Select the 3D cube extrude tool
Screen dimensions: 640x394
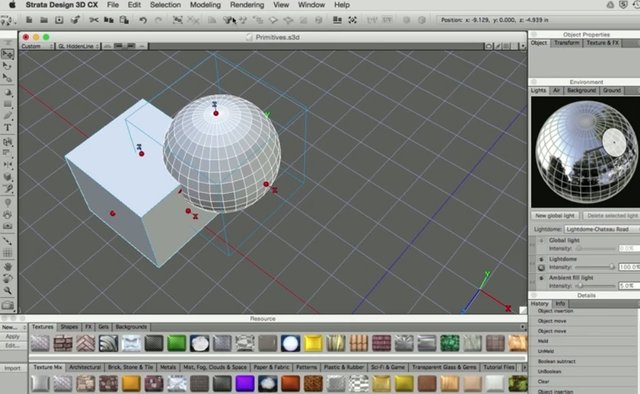click(x=7, y=177)
